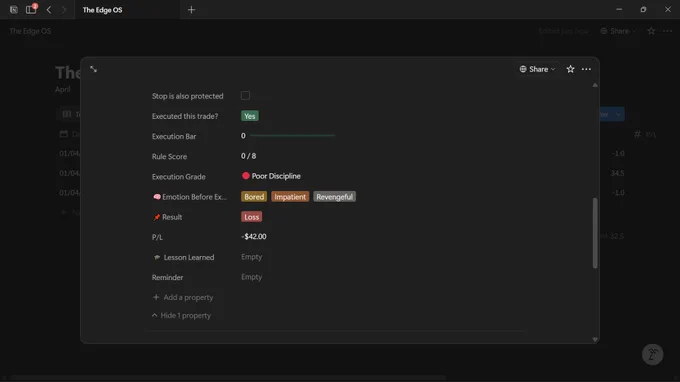
Task: Click P/L value -$42.00
Action: pyautogui.click(x=254, y=237)
